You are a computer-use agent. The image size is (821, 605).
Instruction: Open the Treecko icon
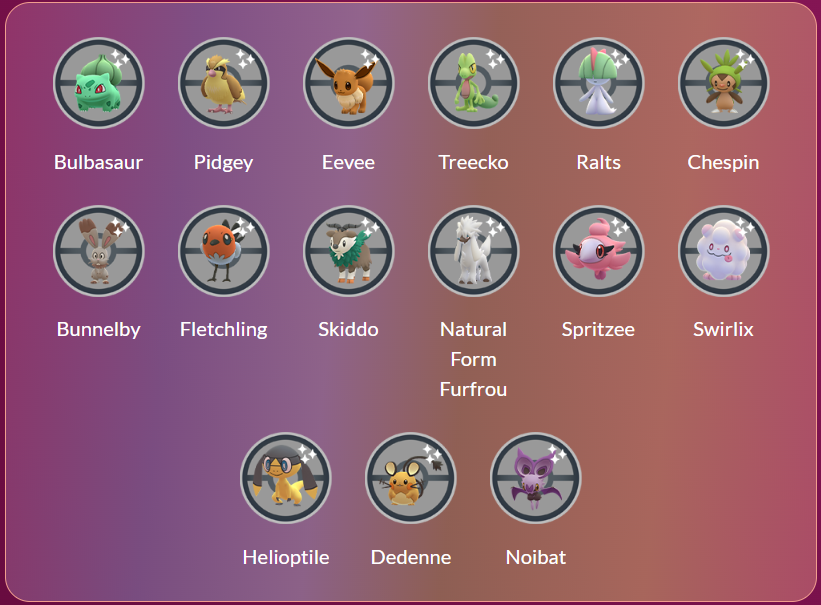tap(473, 84)
